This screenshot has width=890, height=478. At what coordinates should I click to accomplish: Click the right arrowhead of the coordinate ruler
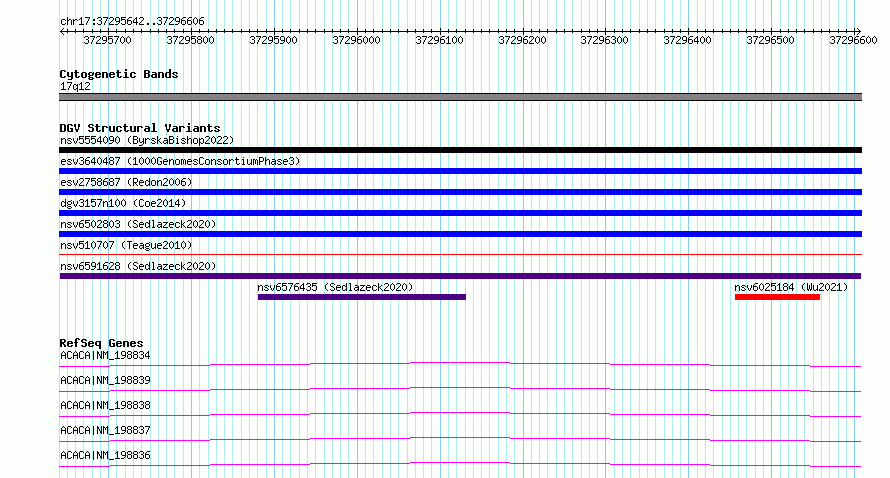tap(858, 31)
